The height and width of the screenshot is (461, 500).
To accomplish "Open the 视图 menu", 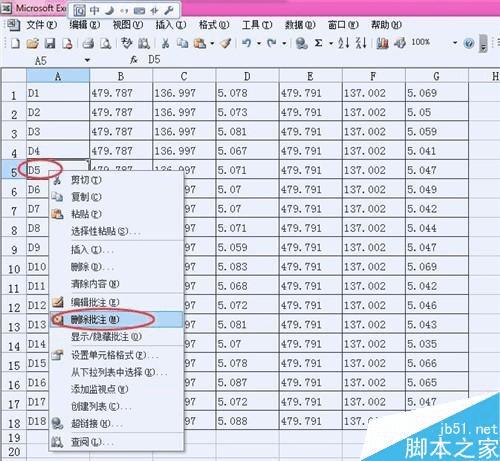I will [128, 25].
